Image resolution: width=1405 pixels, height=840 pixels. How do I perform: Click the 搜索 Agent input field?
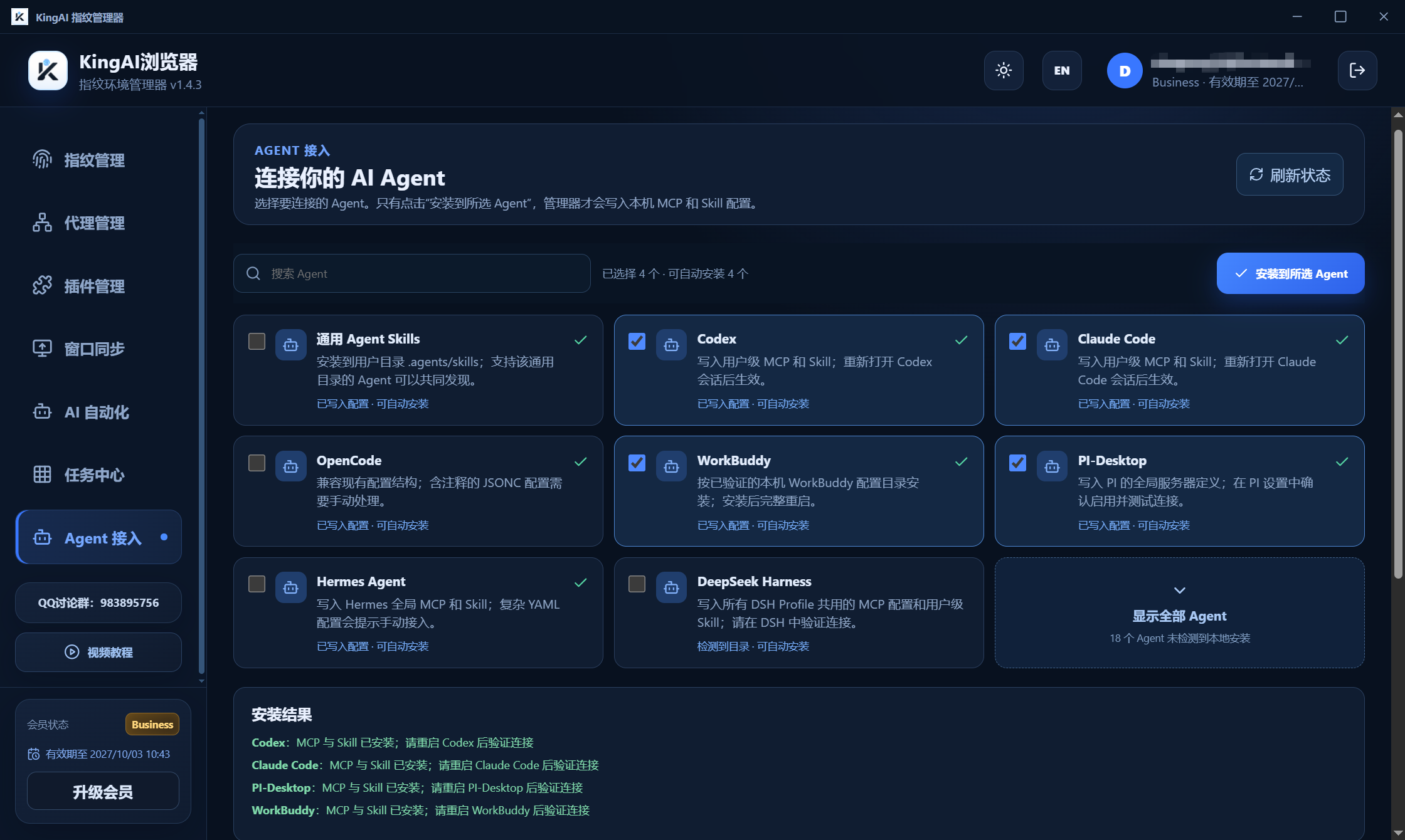pos(411,273)
